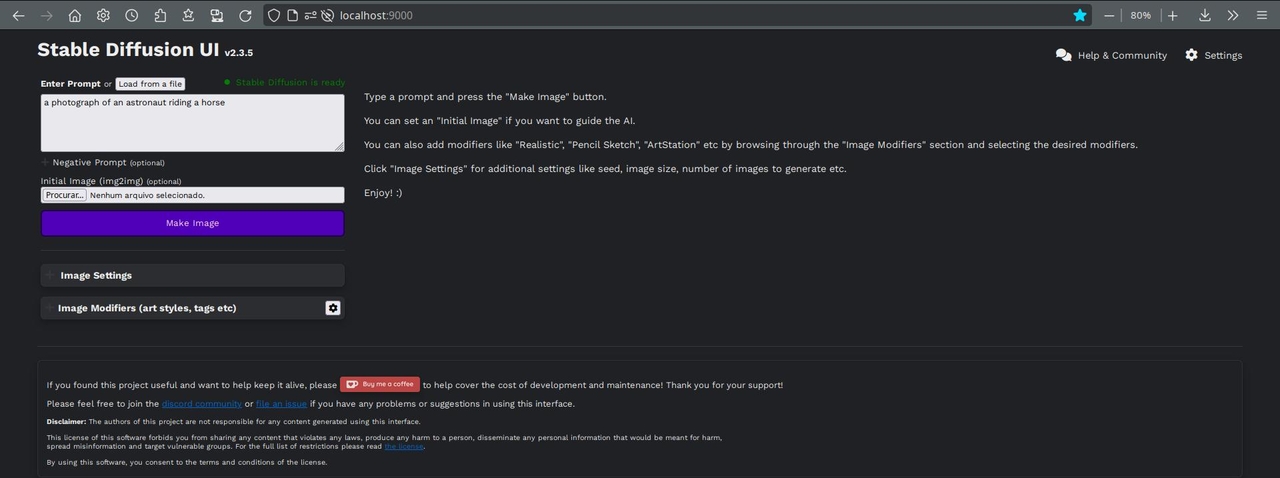Click the Help & Community chat icon

1063,55
